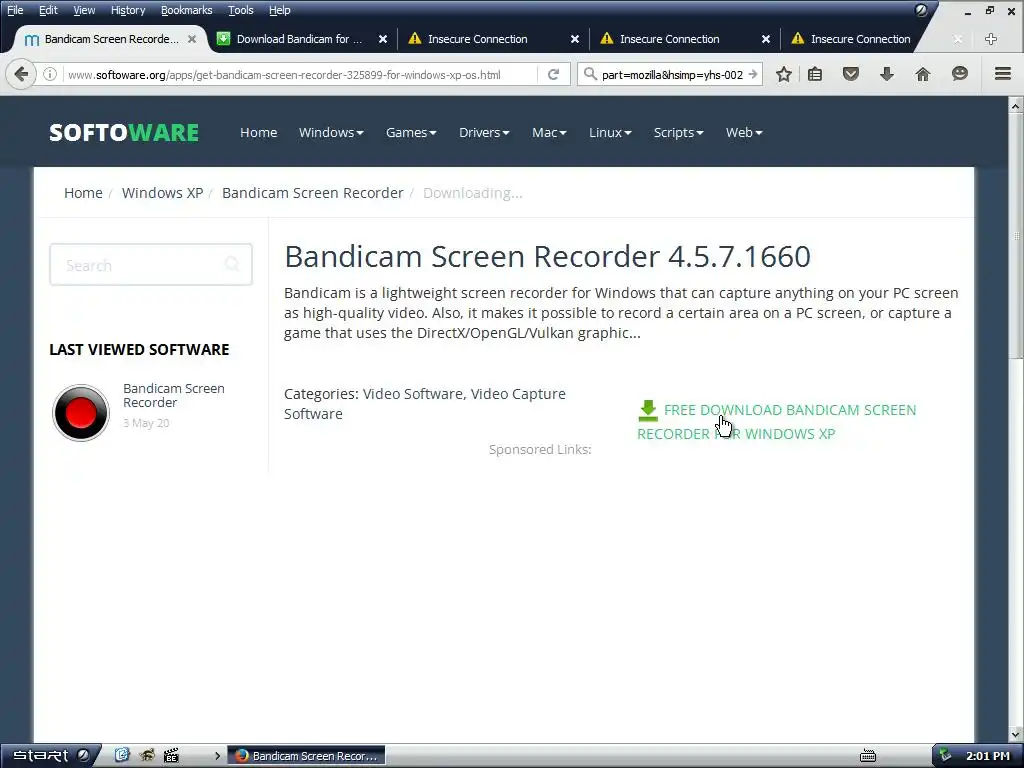The height and width of the screenshot is (768, 1024).
Task: Click the keyboard icon in taskbar
Action: pyautogui.click(x=868, y=756)
